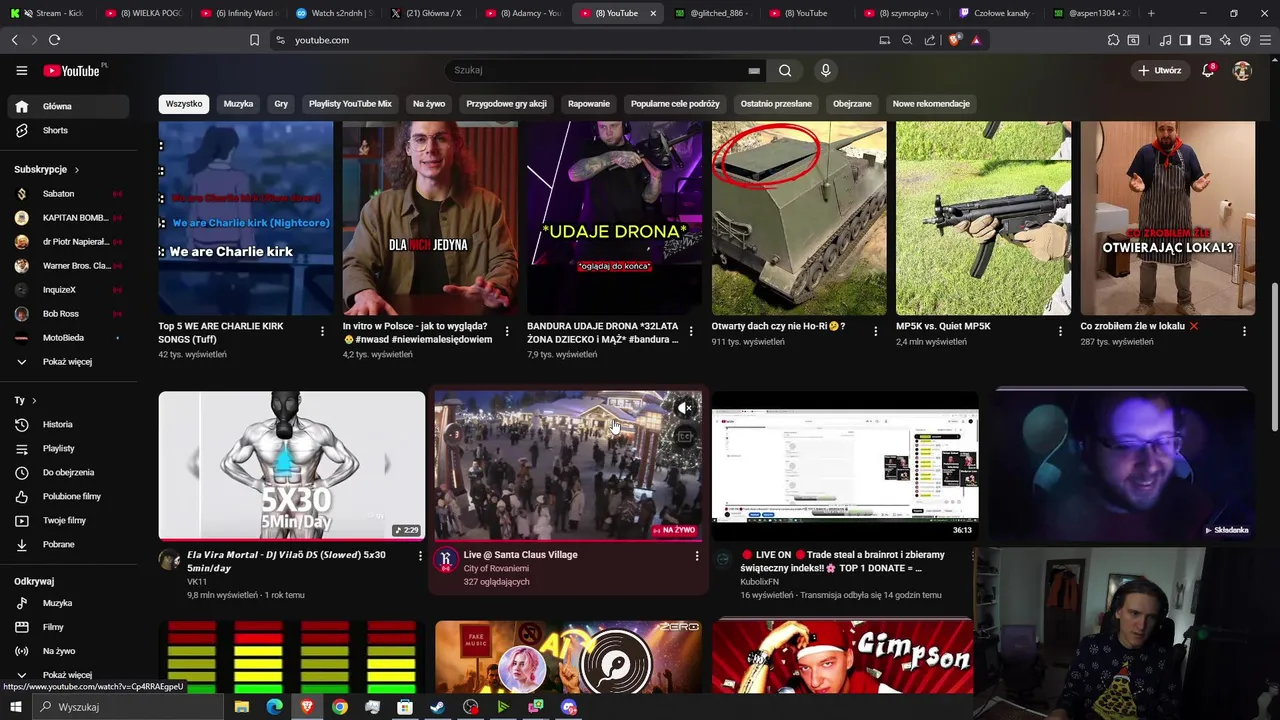This screenshot has width=1280, height=720.
Task: Open options menu for Ela Vira Mortal video
Action: 420,556
